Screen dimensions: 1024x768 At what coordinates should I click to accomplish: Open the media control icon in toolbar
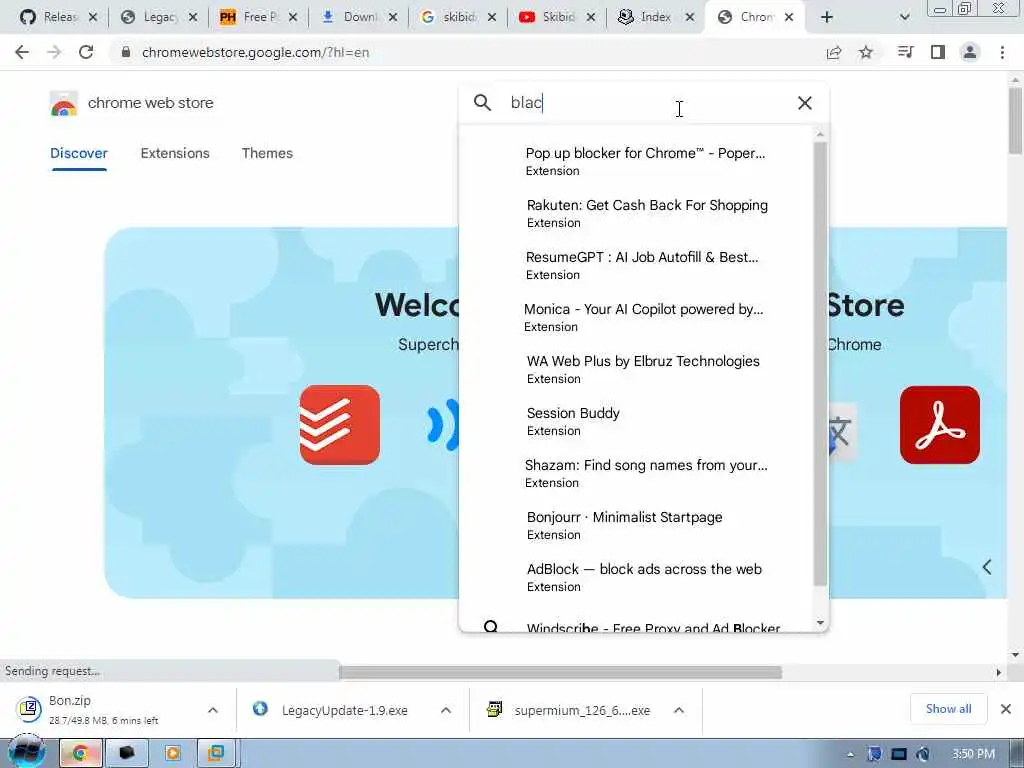coord(905,52)
